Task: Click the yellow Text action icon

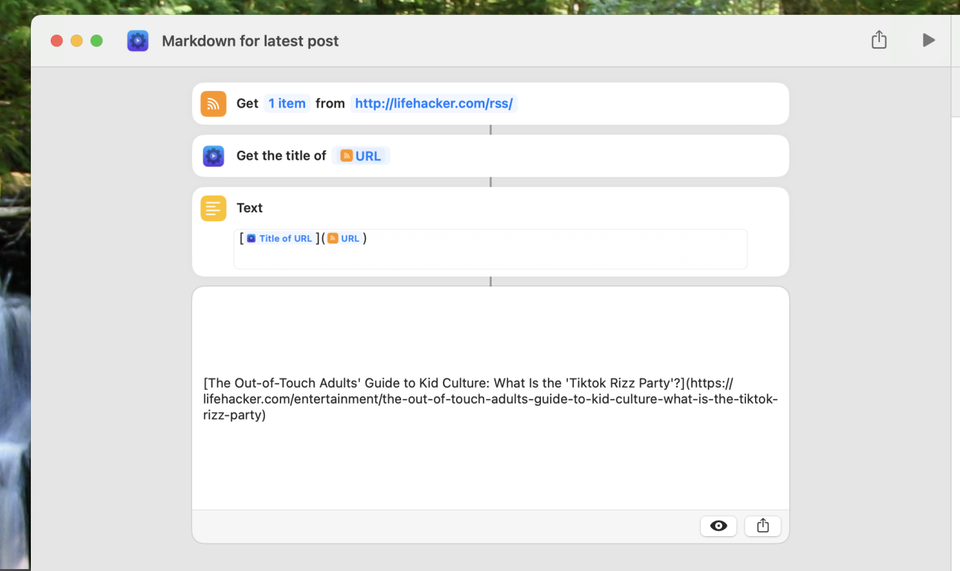Action: (213, 208)
